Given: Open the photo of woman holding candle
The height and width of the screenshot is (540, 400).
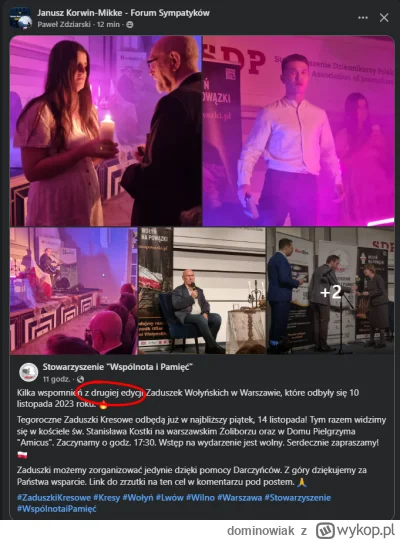Looking at the screenshot, I should [106, 131].
